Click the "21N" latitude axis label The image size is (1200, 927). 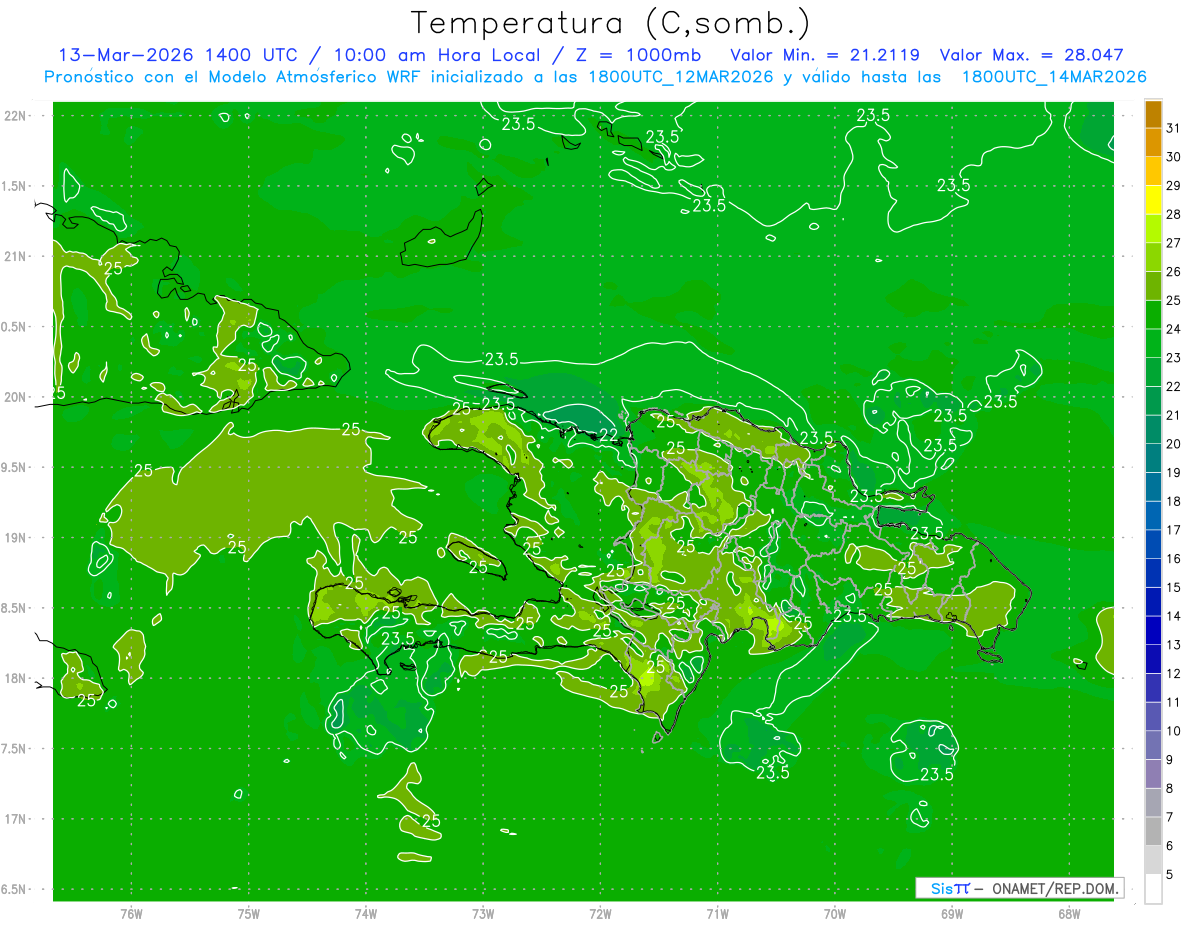click(16, 256)
